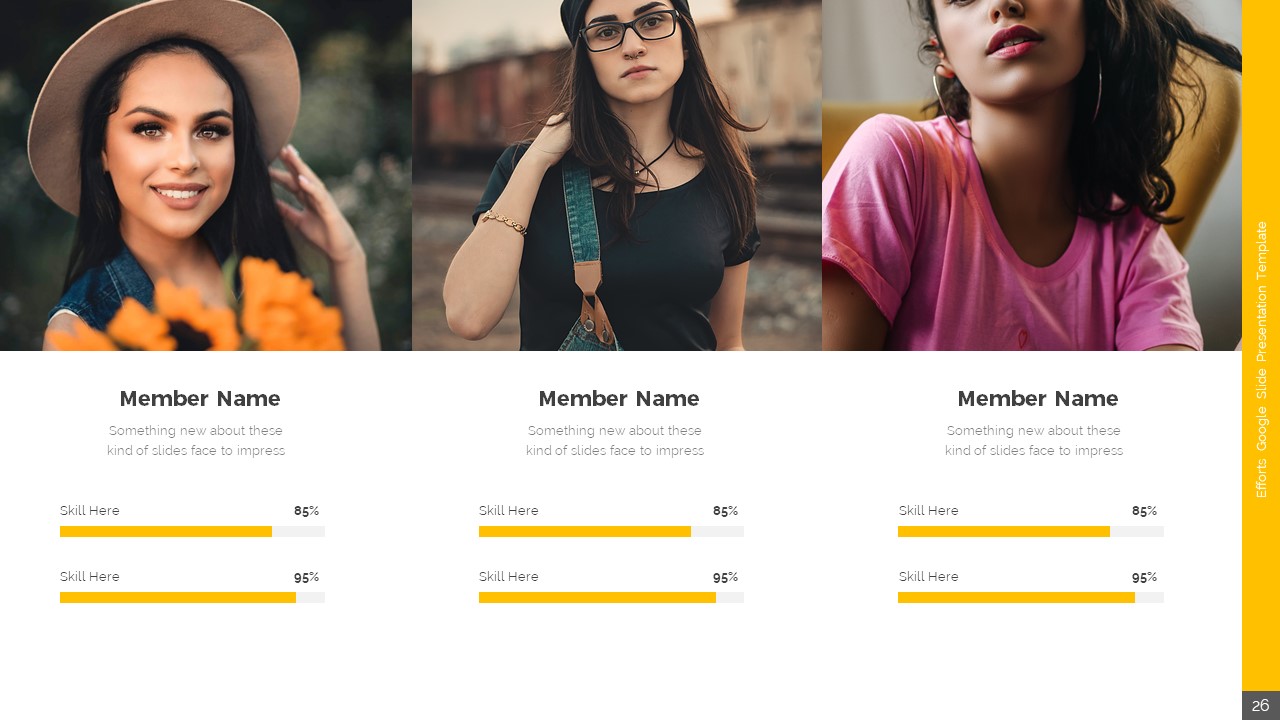Image resolution: width=1280 pixels, height=720 pixels.
Task: Click the slide number 26 badge
Action: pyautogui.click(x=1260, y=705)
